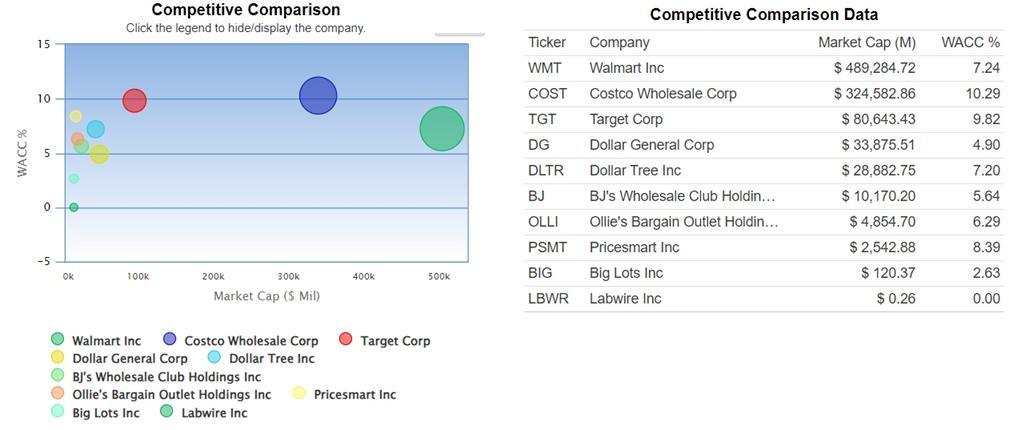Click the yellow Dollar General legend marker
Viewport: 1009px width, 430px height.
[x=58, y=358]
